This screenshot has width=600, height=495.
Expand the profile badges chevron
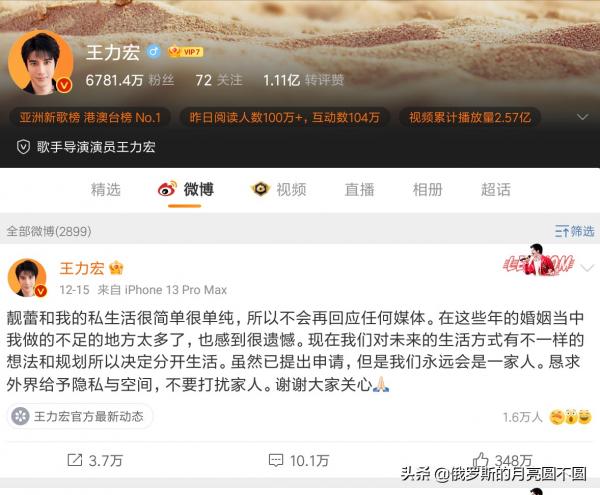pyautogui.click(x=582, y=117)
